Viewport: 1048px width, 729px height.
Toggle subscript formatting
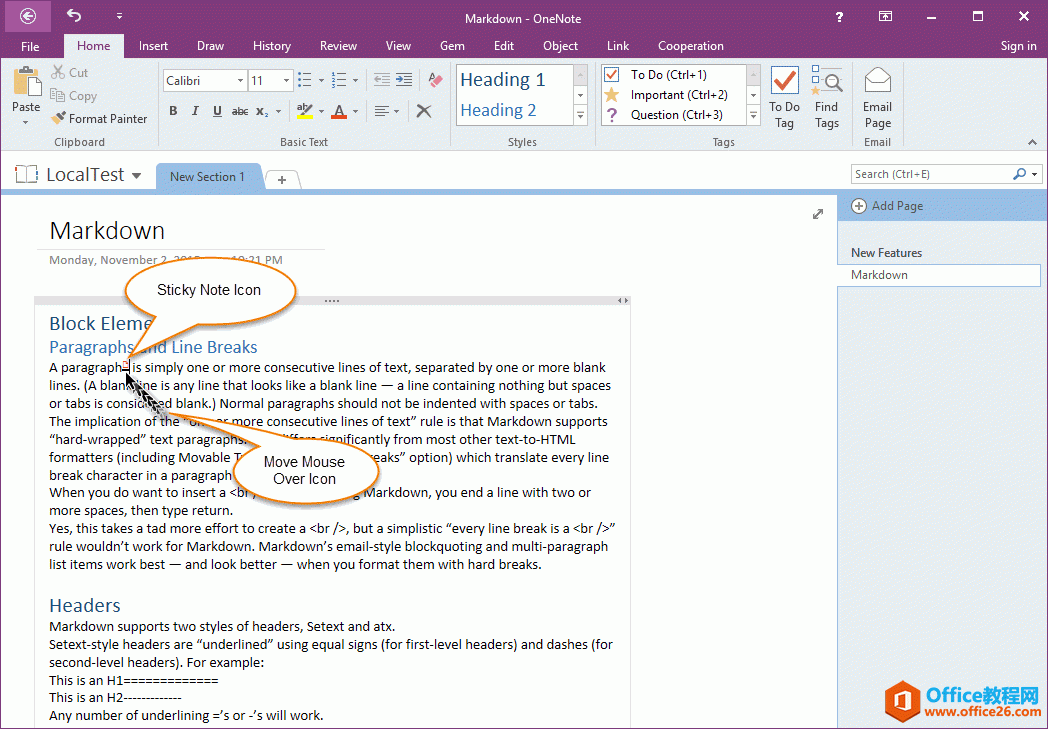pos(263,112)
